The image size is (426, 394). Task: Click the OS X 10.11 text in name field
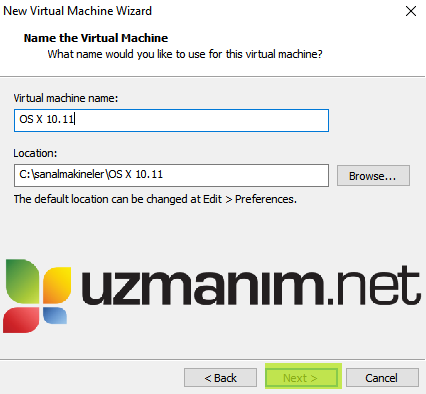(47, 119)
